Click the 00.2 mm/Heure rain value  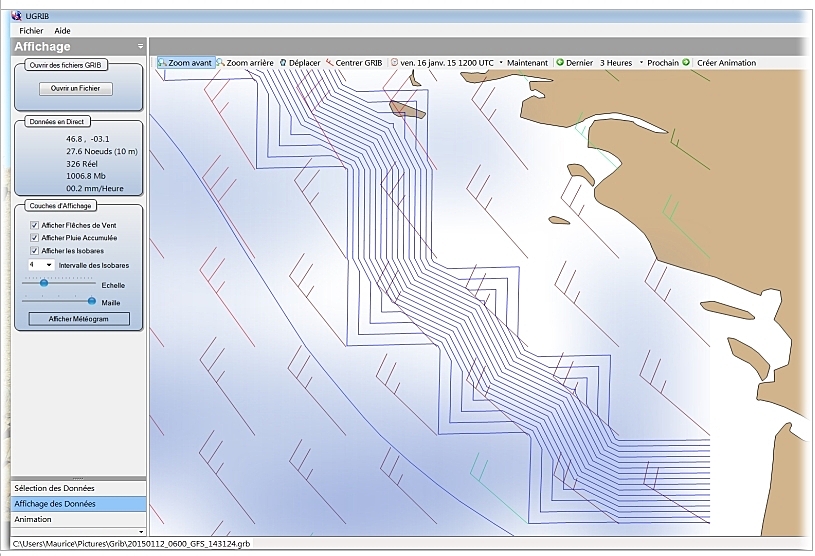pos(95,189)
